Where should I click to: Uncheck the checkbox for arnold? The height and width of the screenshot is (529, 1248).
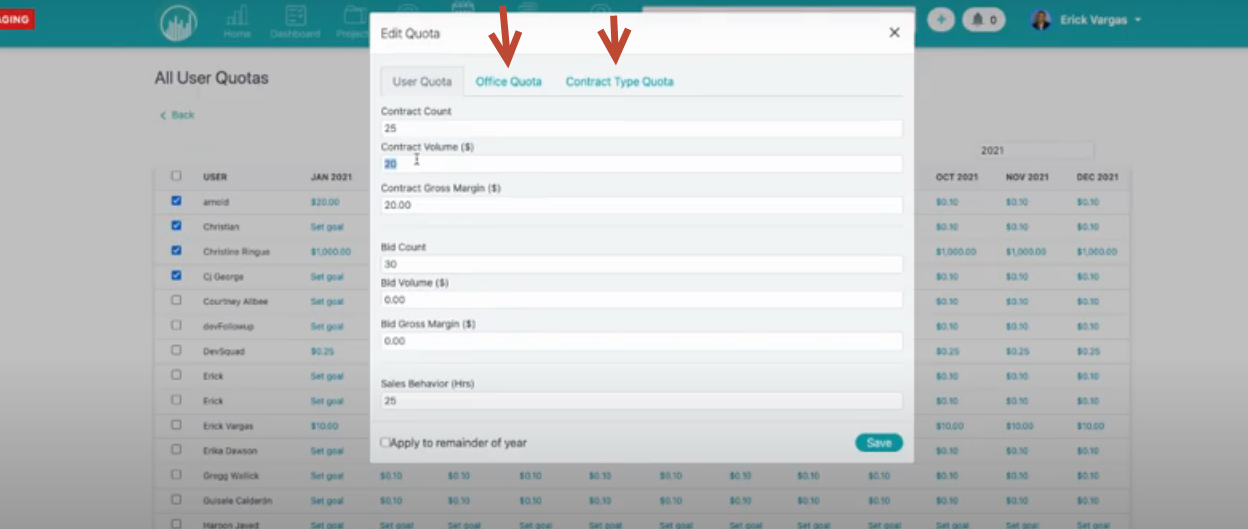click(x=176, y=201)
